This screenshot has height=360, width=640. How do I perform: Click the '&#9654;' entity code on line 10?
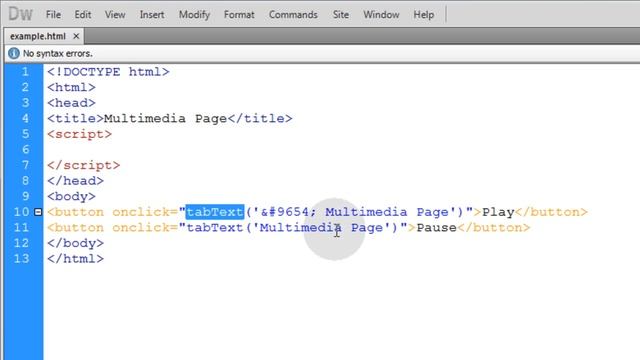pos(288,212)
